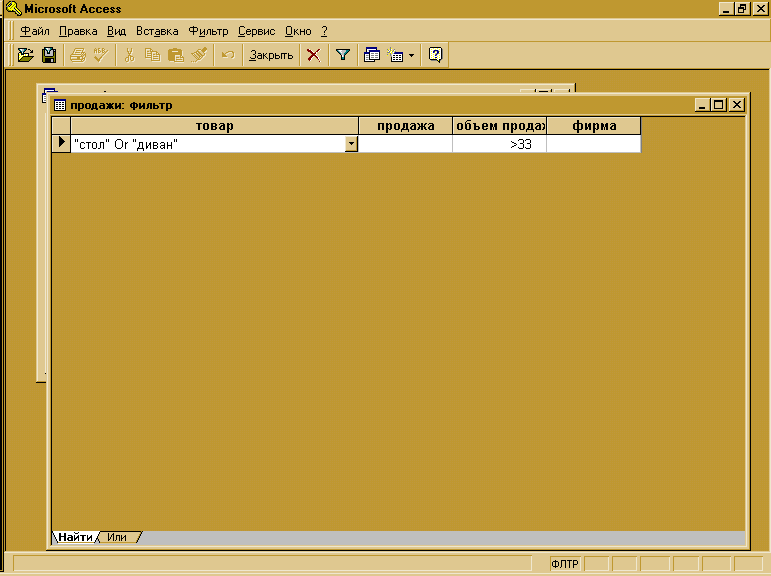
Task: Select the объем продаж column header
Action: pyautogui.click(x=500, y=126)
